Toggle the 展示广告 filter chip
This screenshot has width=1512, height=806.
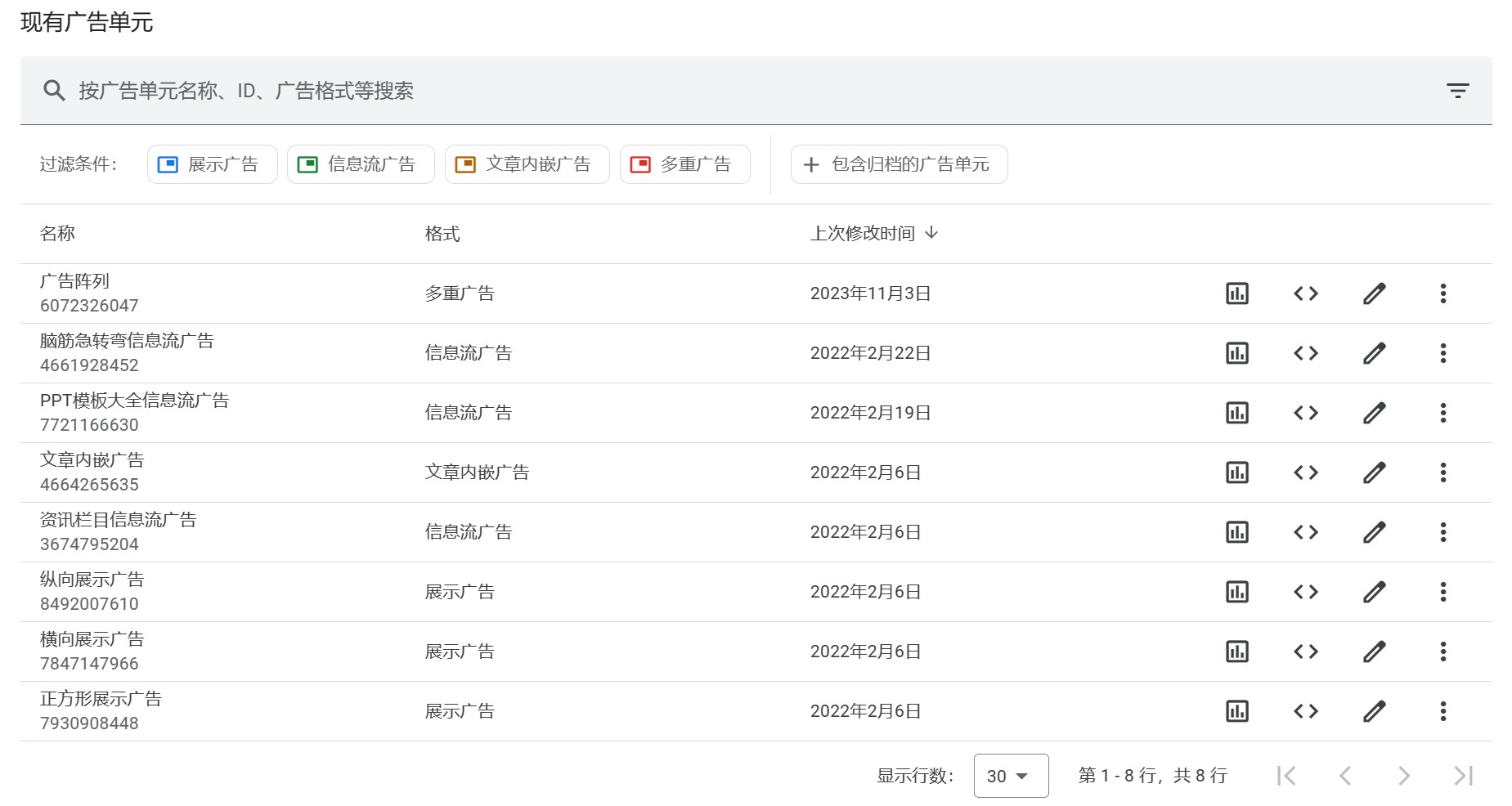click(212, 164)
